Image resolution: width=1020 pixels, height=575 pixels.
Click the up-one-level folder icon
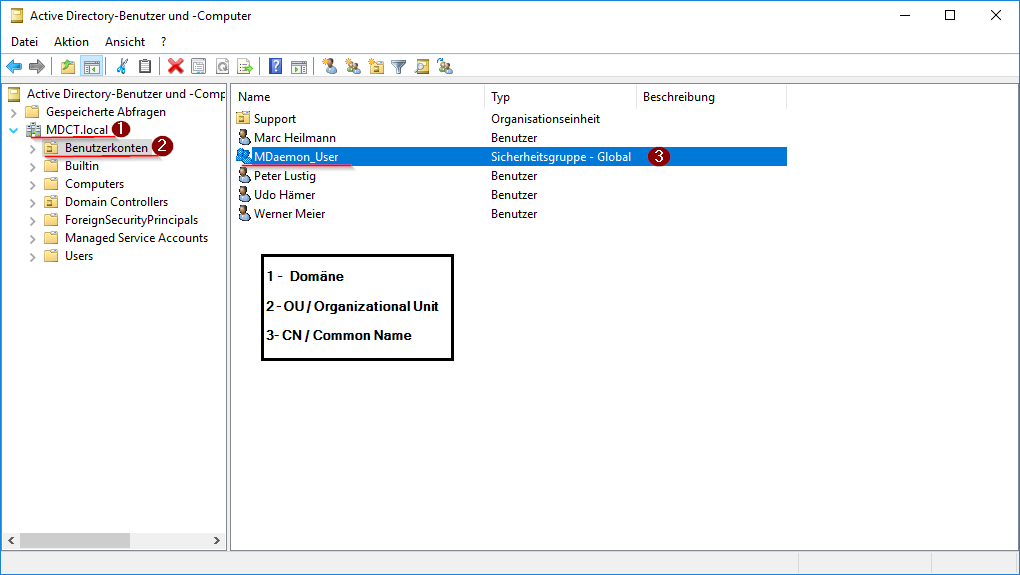tap(68, 67)
